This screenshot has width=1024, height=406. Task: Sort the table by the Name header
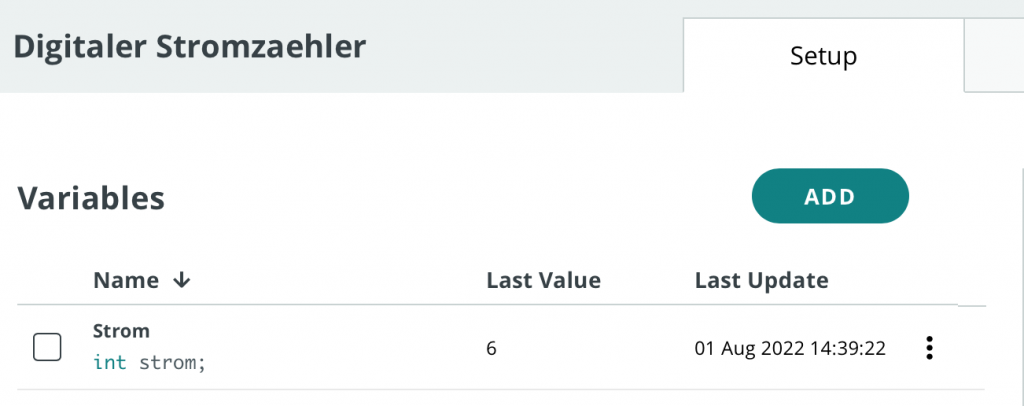[x=126, y=281]
